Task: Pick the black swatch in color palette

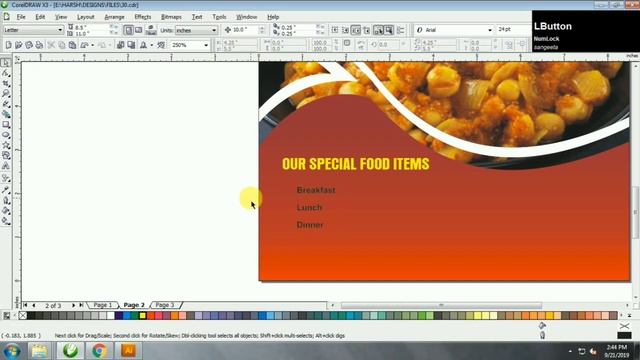Action: (31, 316)
